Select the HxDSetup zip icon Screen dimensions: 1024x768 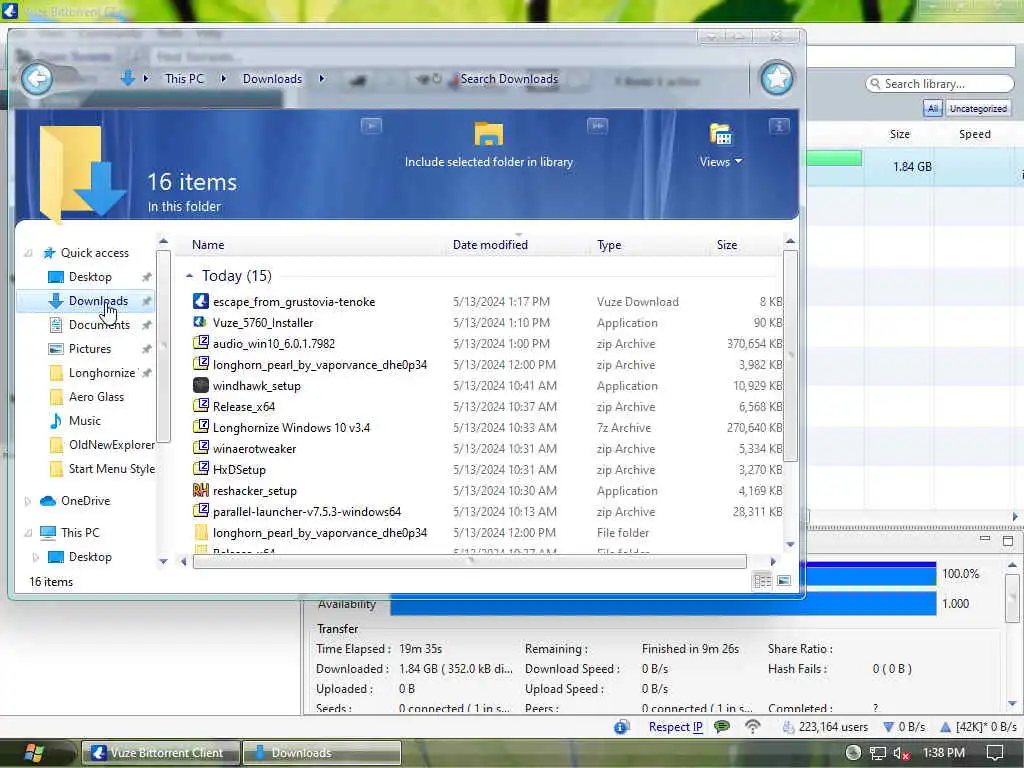200,469
